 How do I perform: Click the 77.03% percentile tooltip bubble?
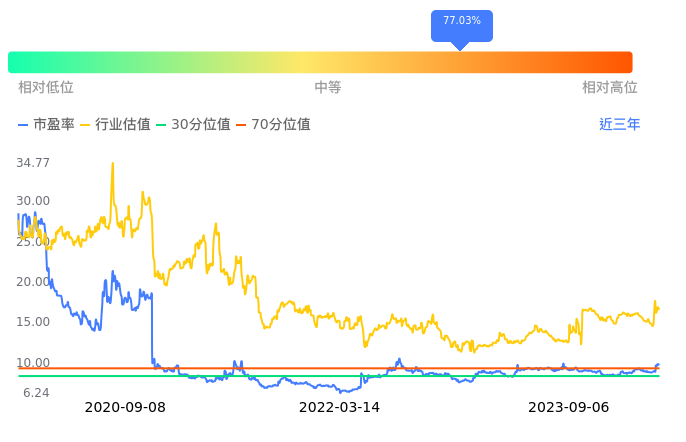click(462, 21)
